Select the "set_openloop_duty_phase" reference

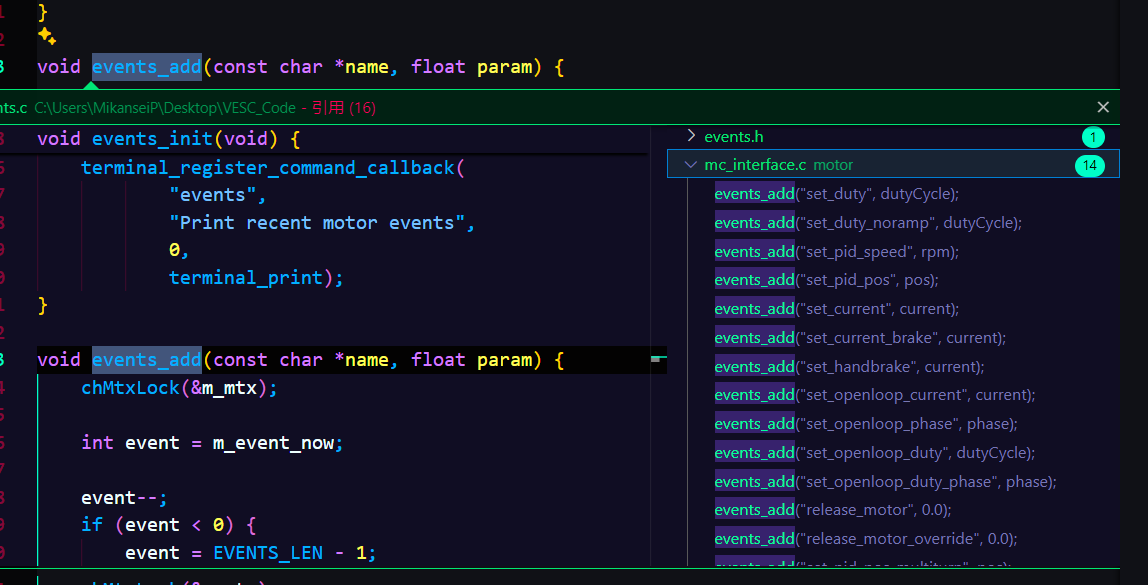click(885, 482)
